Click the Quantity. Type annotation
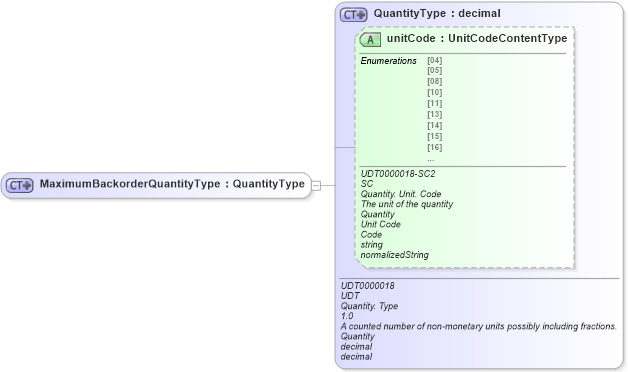The width and height of the screenshot is (628, 372). pyautogui.click(x=369, y=306)
